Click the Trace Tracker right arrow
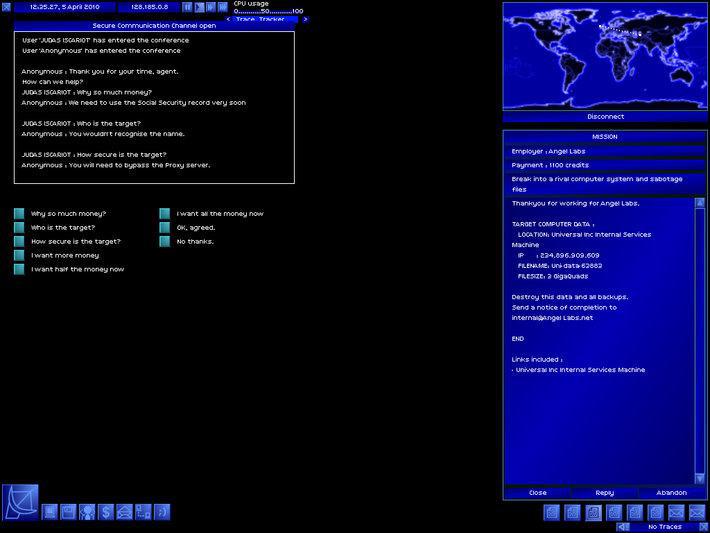The image size is (710, 533). [305, 18]
